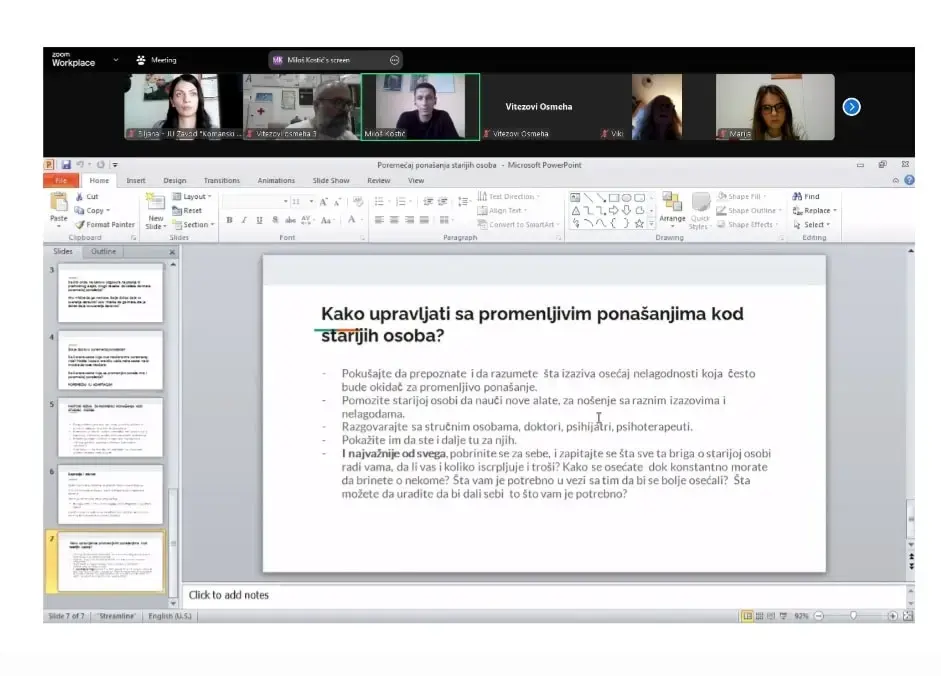Switch to the Animations ribbon tab

(x=276, y=180)
